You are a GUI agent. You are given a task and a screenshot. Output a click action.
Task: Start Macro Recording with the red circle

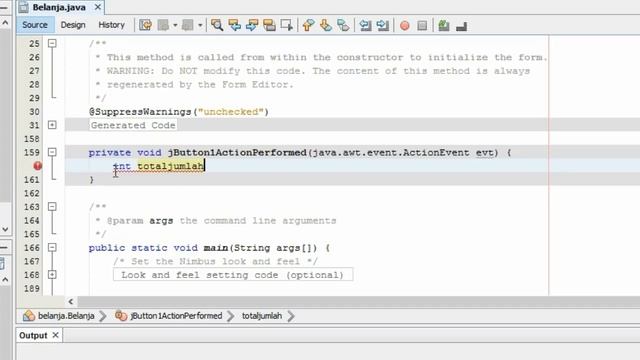(x=404, y=26)
